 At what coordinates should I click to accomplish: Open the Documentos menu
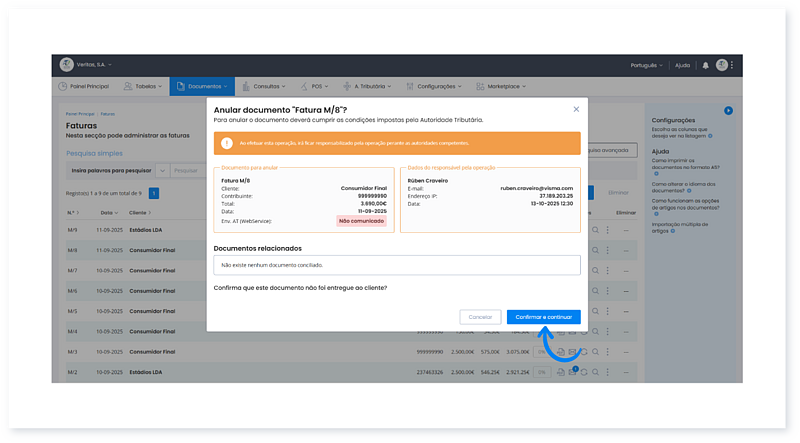pyautogui.click(x=206, y=87)
